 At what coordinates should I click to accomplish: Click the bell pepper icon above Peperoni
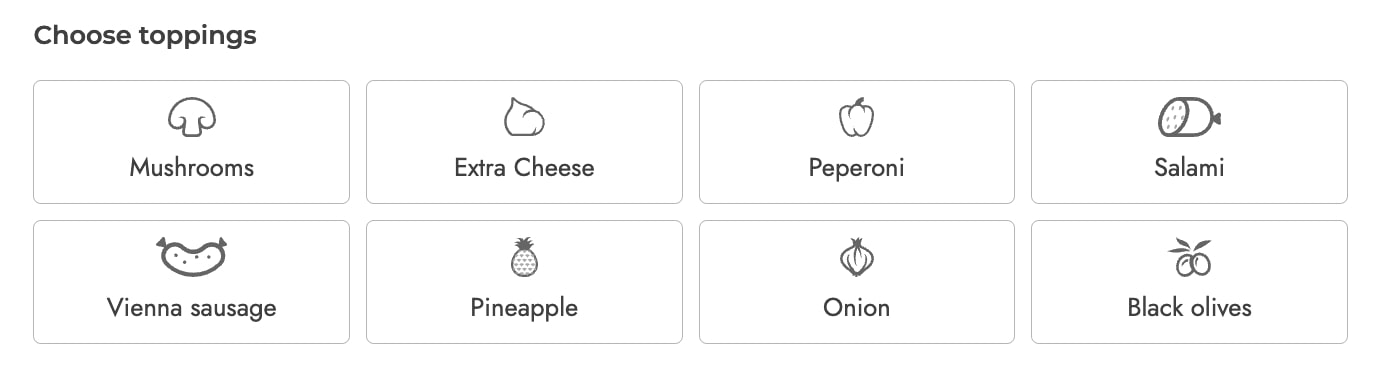856,117
